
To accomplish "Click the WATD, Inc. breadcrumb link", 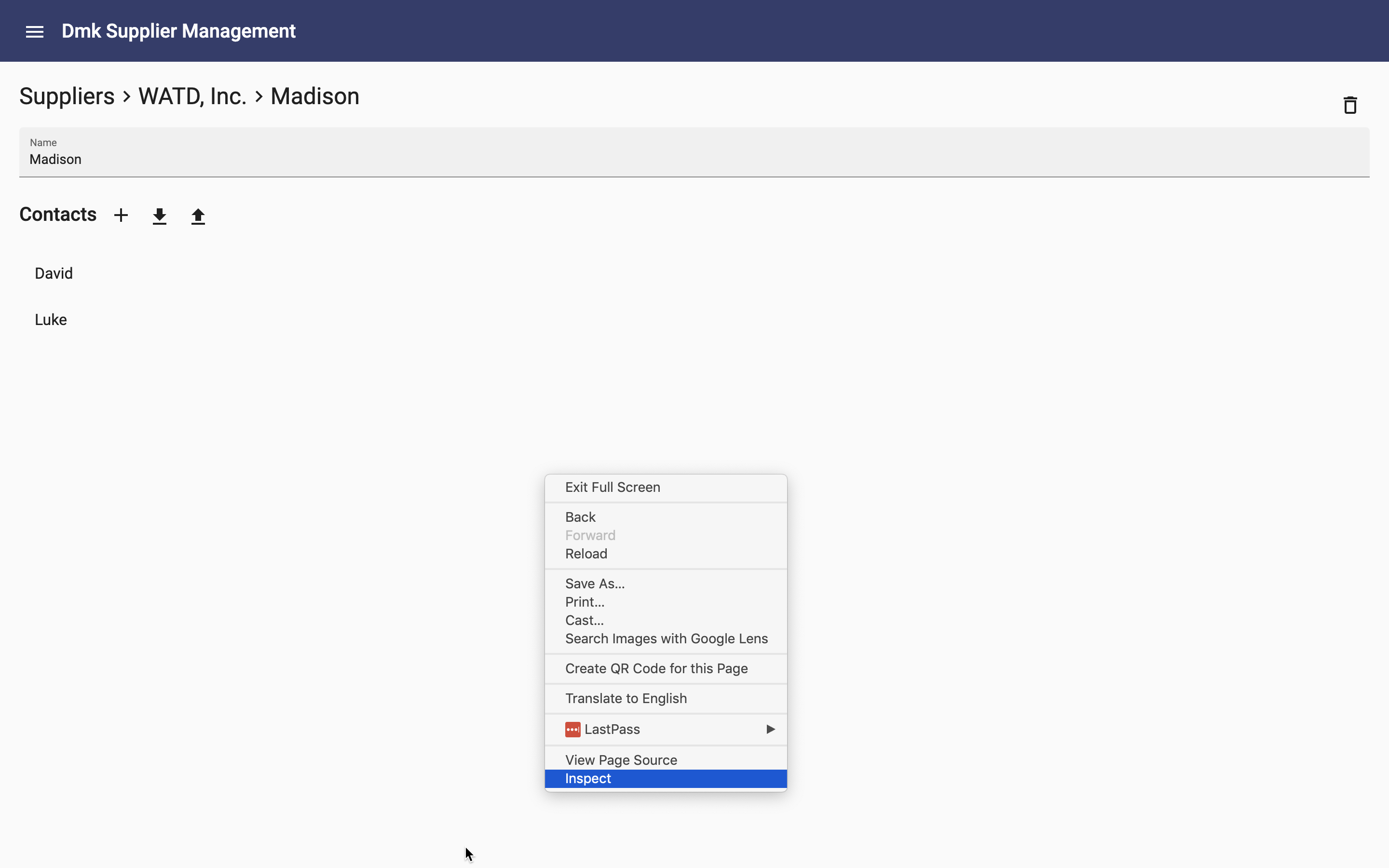I will point(191,96).
